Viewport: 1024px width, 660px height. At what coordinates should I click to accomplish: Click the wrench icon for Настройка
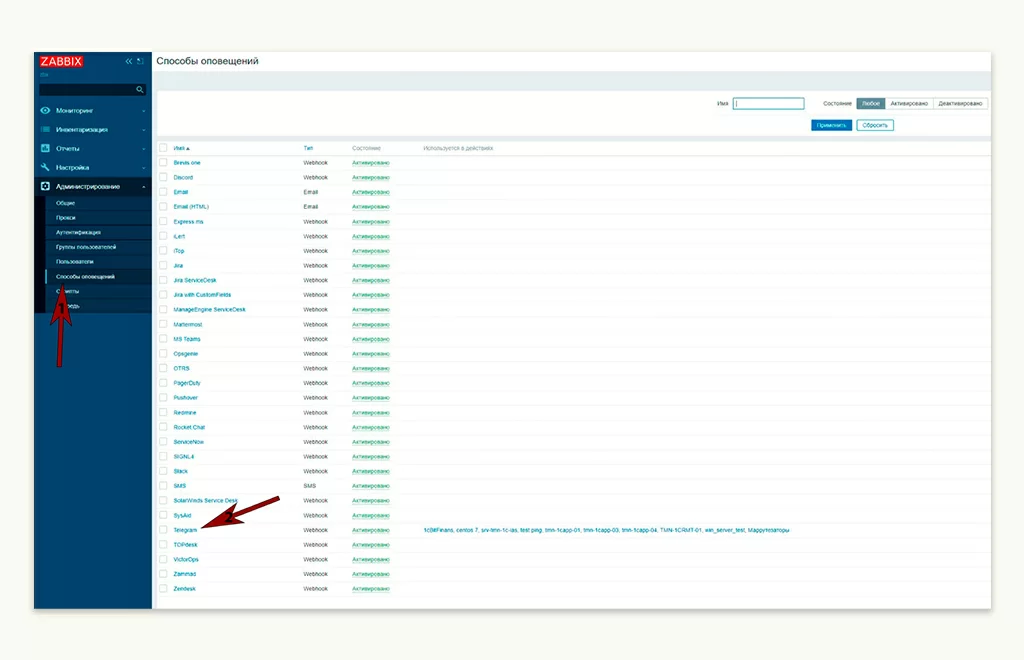[x=45, y=167]
